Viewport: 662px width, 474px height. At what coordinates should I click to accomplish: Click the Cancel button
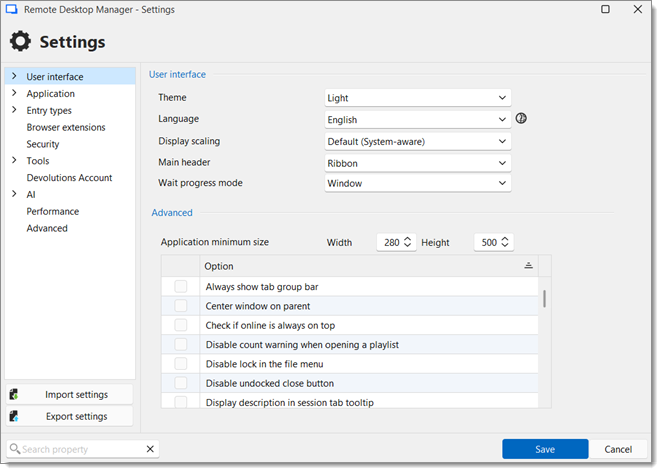coord(618,449)
